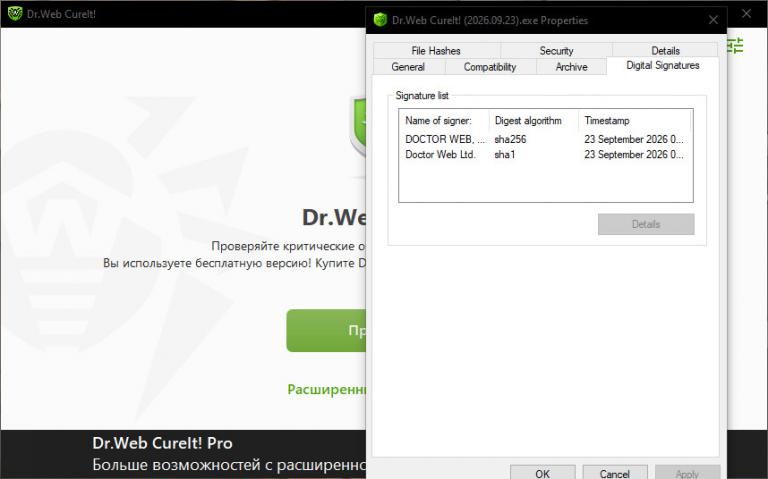Click the greyed-out Details button
This screenshot has width=768, height=479.
pos(646,224)
